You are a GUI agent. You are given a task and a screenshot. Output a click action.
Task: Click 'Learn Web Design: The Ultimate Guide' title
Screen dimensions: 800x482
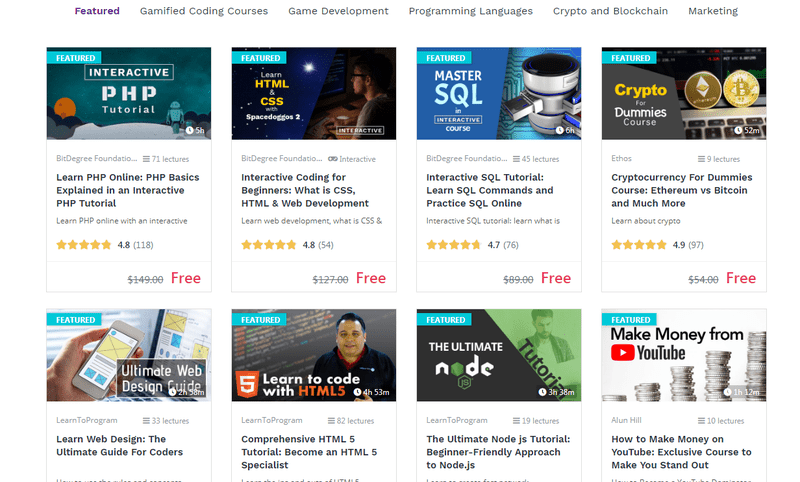point(119,445)
